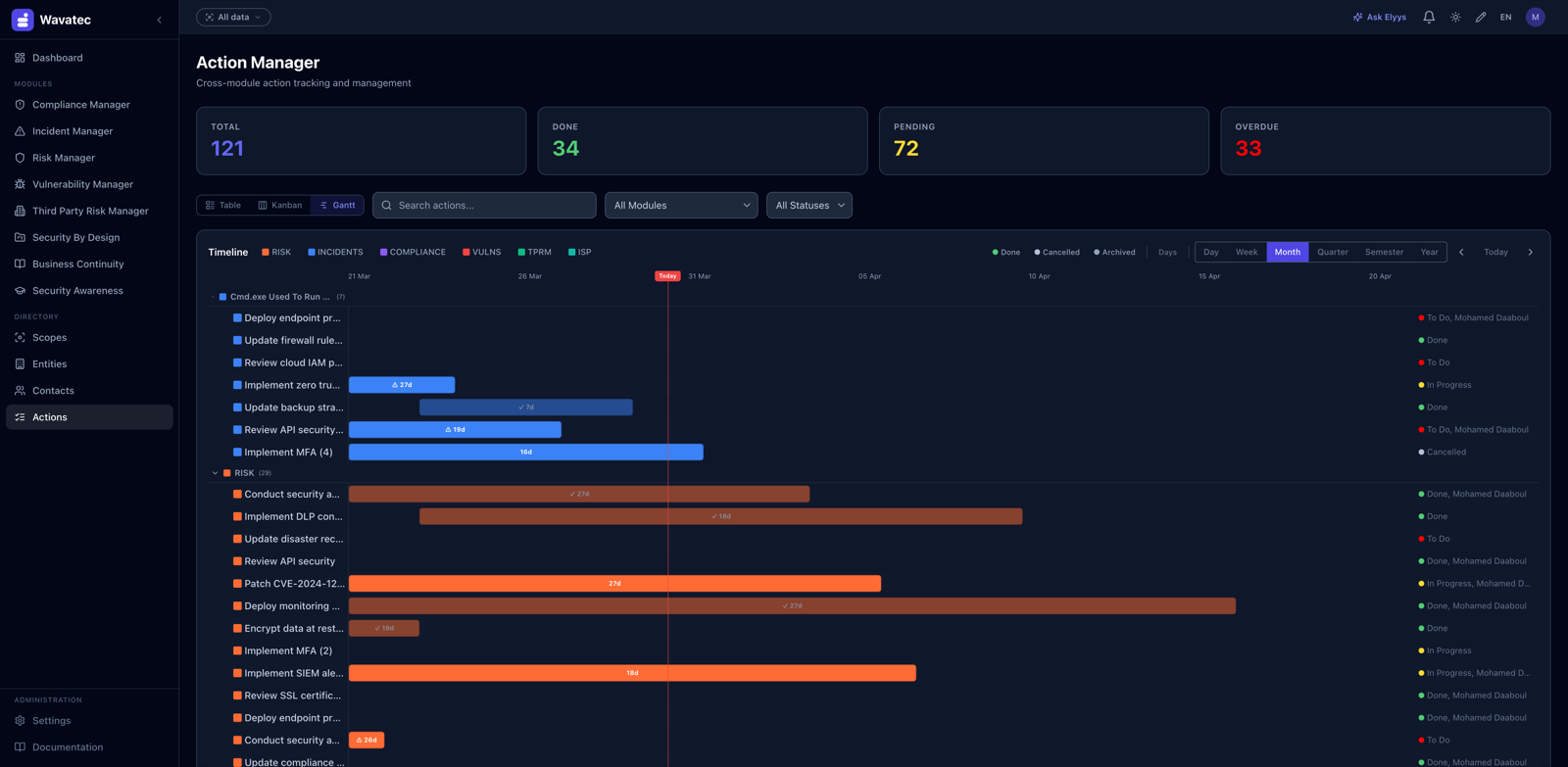Switch to Kanban view
Screen dimensions: 1568x767
pos(280,205)
